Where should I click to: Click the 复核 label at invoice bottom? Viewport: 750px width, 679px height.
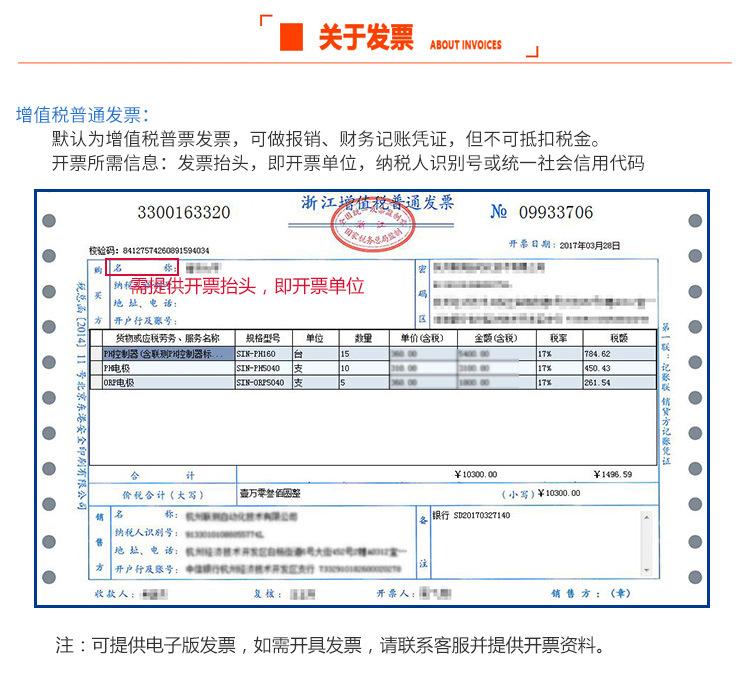coord(266,594)
